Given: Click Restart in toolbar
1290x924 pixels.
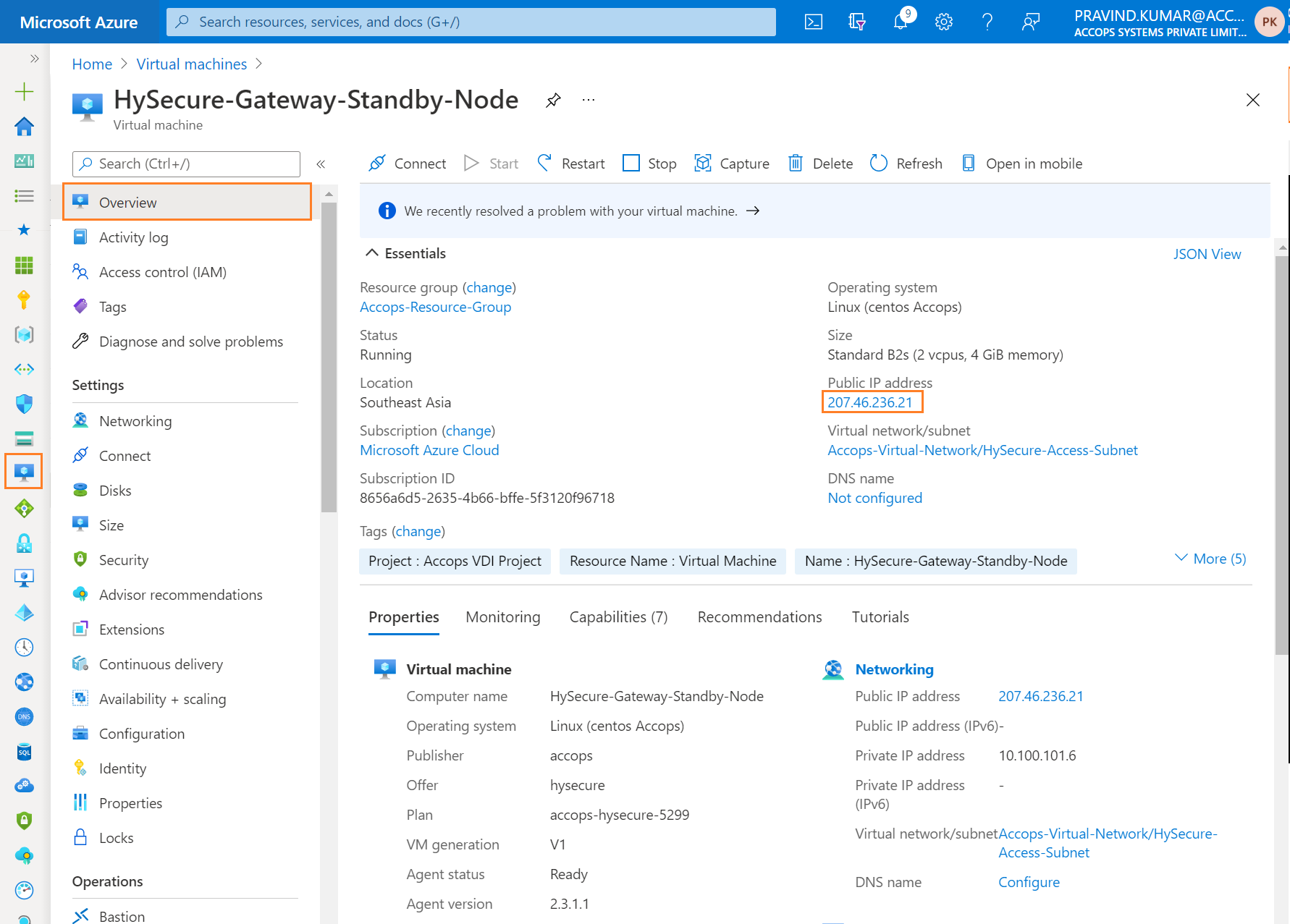Looking at the screenshot, I should (572, 164).
